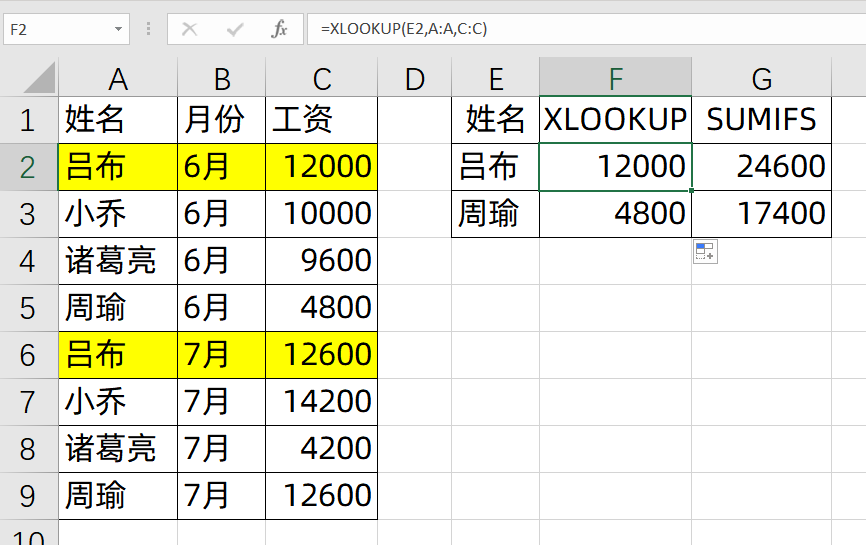The image size is (866, 545).
Task: Click the XLOOKUP formula text in formula bar
Action: (x=404, y=29)
